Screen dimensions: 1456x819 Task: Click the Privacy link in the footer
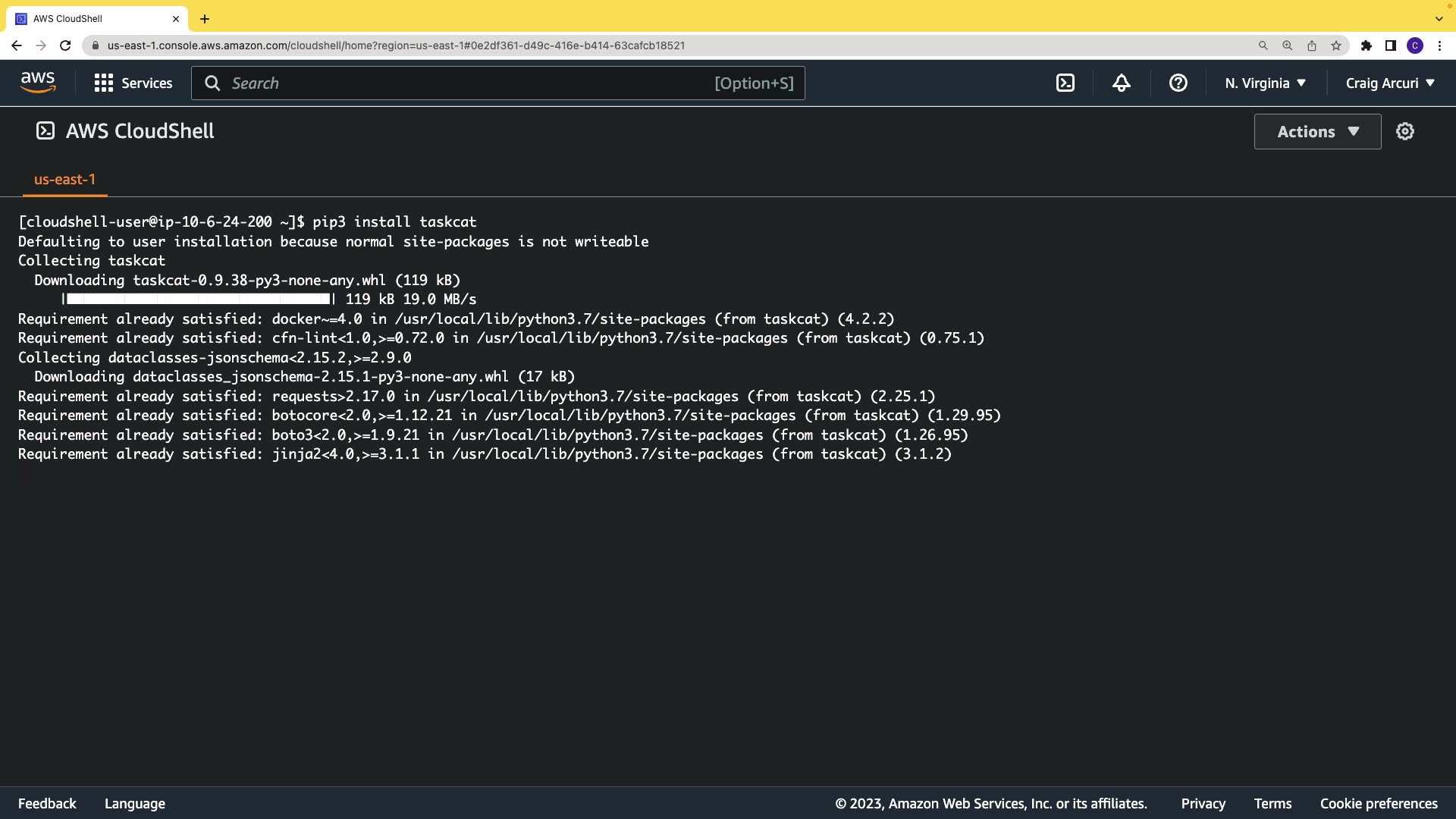point(1203,804)
